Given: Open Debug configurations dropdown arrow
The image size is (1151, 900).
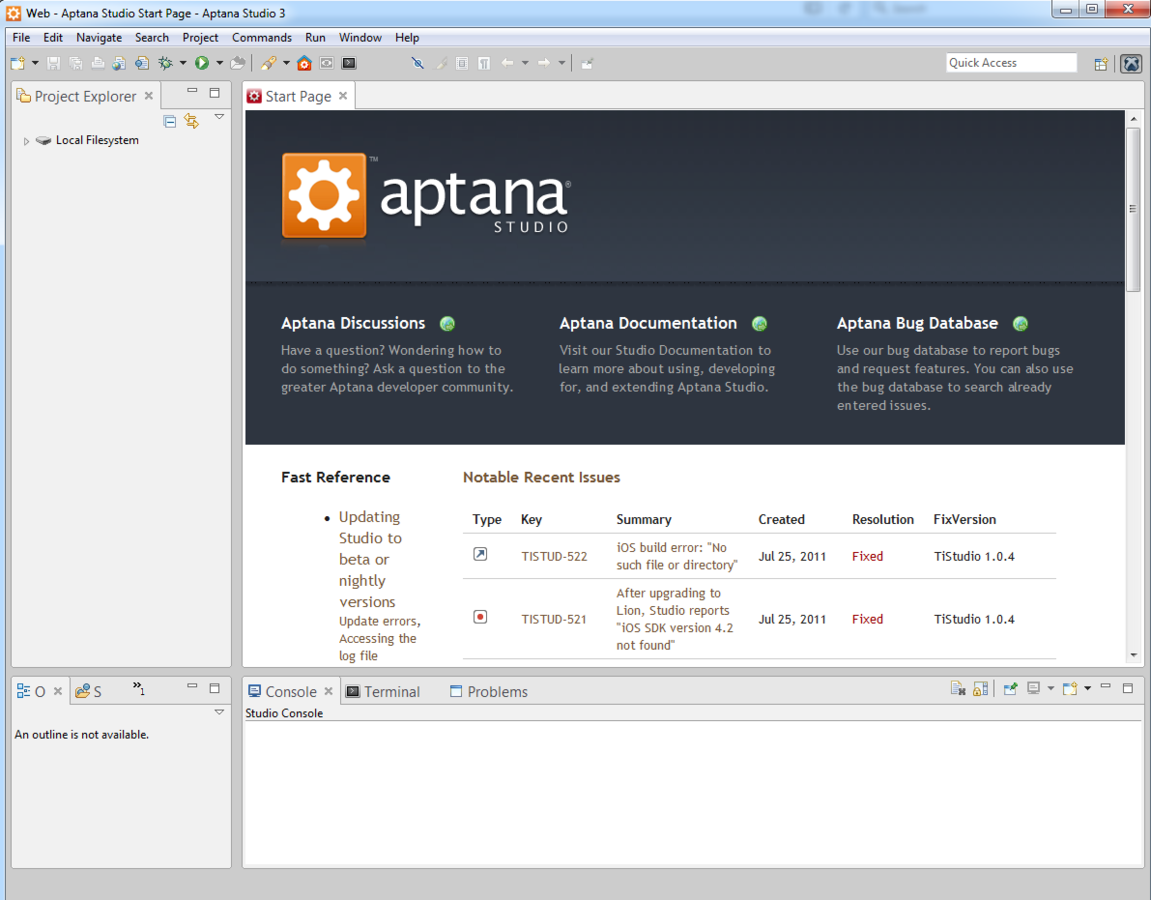Looking at the screenshot, I should point(183,63).
